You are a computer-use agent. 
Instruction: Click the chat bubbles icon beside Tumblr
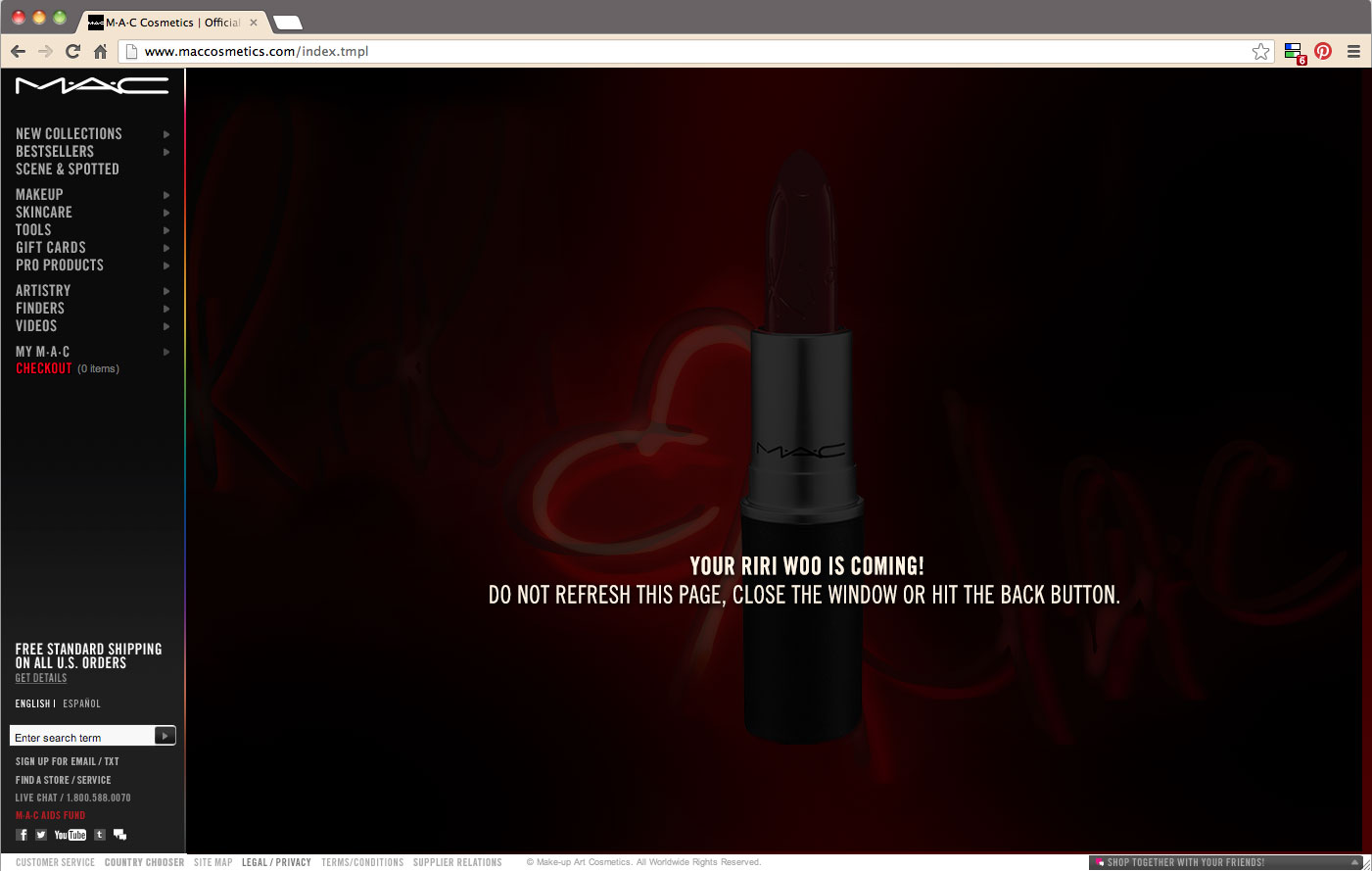[119, 835]
